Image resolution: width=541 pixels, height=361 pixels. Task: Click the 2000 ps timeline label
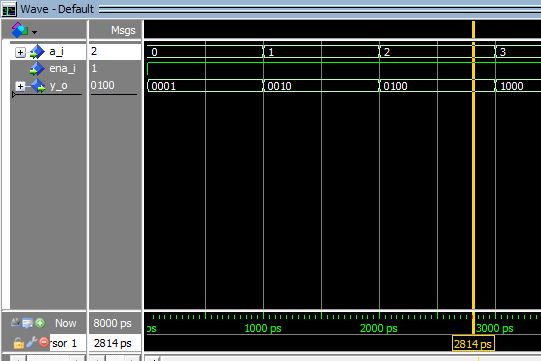point(378,328)
